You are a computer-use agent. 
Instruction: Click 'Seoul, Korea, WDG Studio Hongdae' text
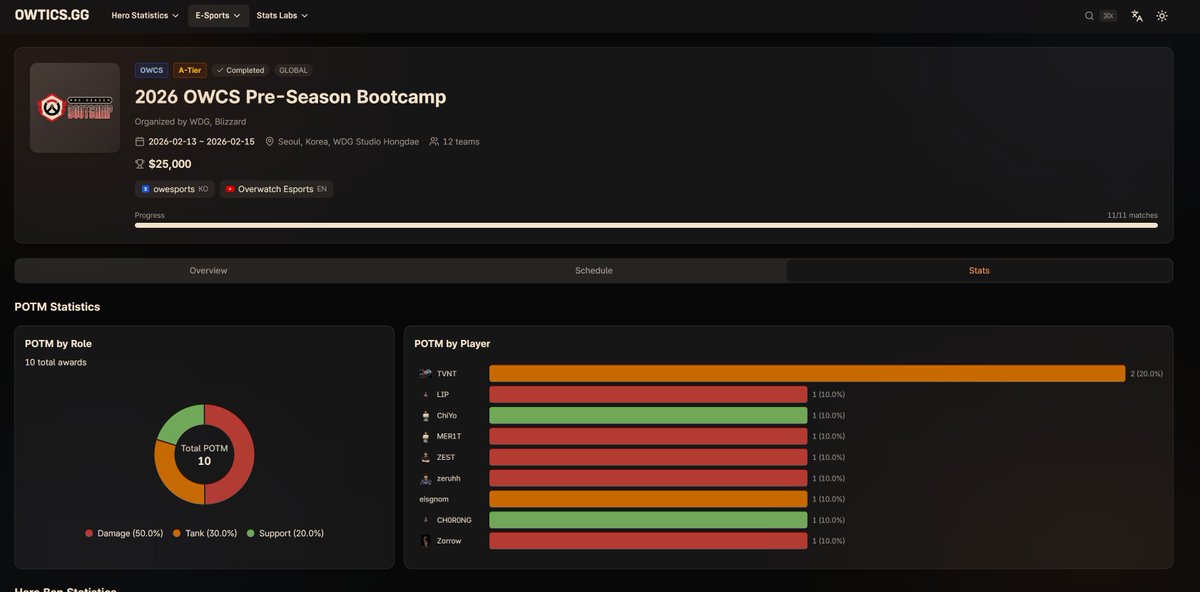point(348,142)
